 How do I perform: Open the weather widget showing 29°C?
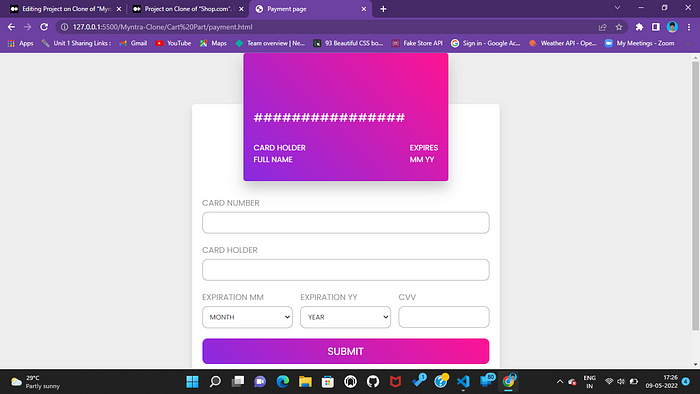point(35,382)
